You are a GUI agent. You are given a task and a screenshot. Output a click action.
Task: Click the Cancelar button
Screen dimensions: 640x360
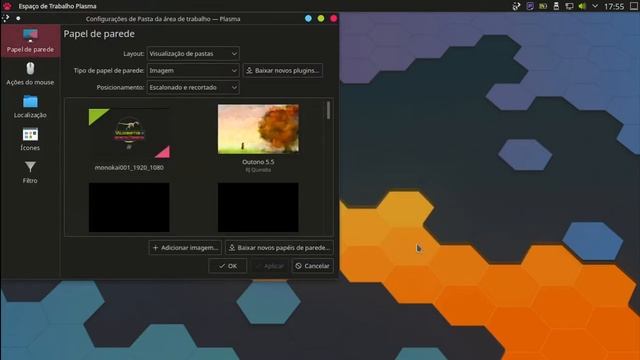[313, 266]
